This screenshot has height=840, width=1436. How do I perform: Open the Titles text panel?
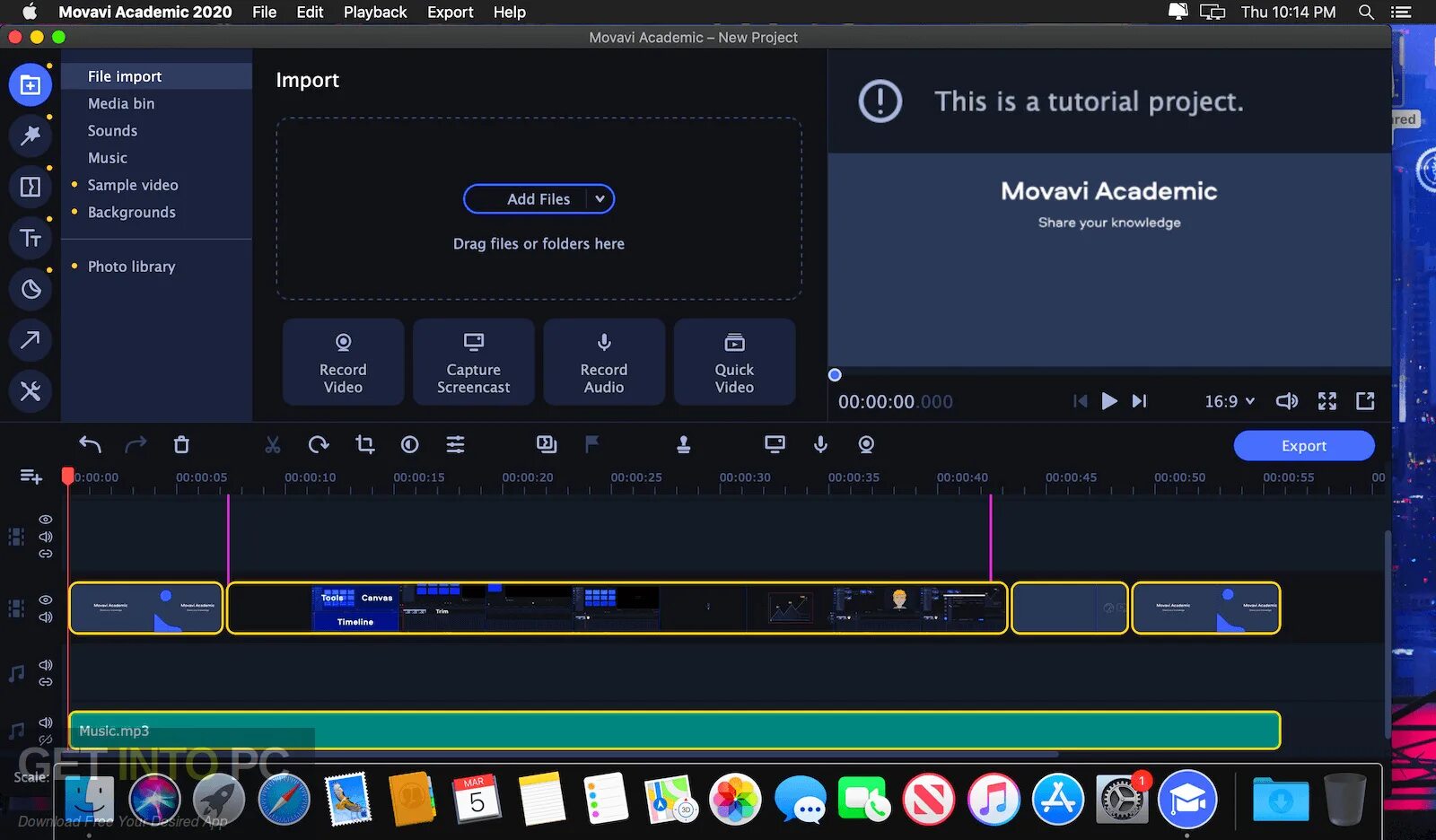pyautogui.click(x=31, y=238)
